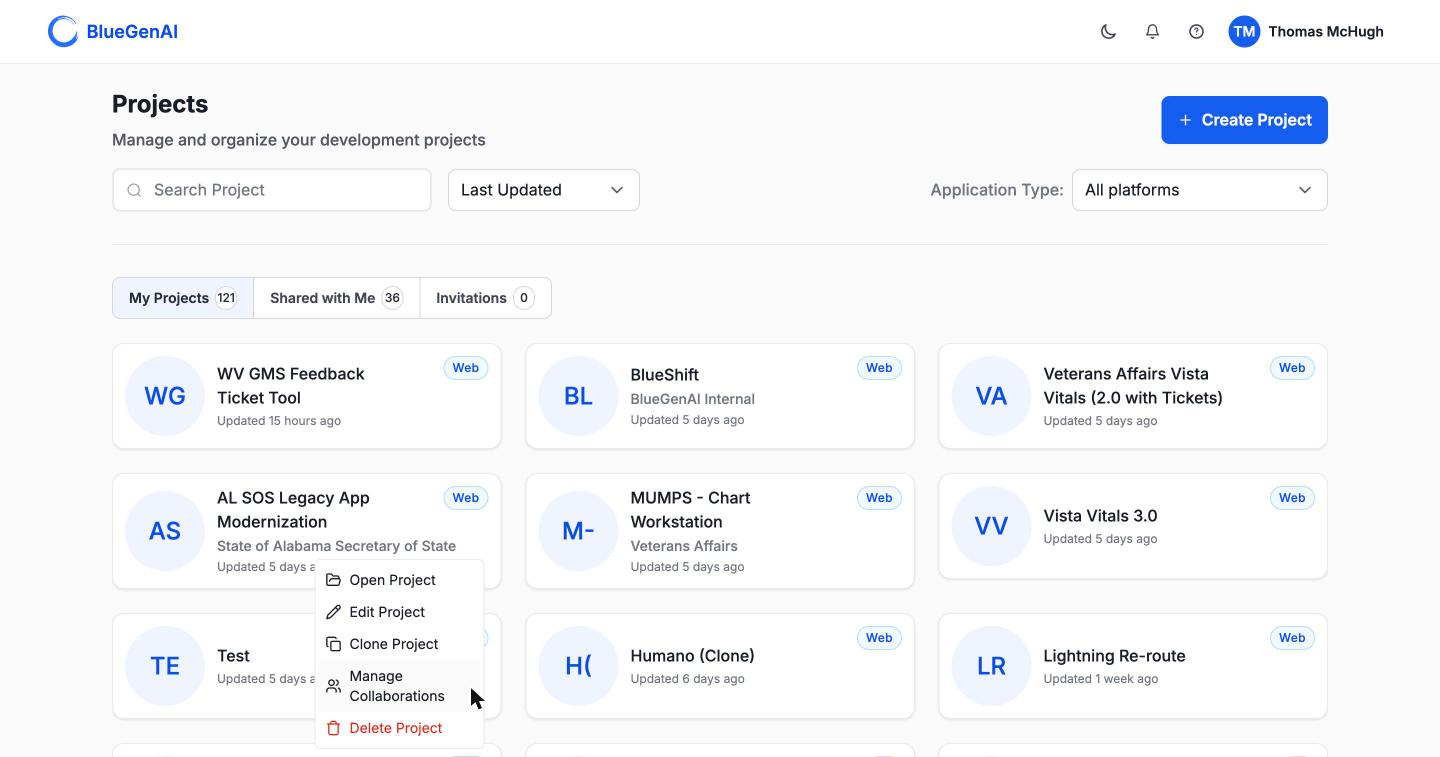Click Web badge on BlueShift card
Viewport: 1440px width, 757px height.
(879, 368)
